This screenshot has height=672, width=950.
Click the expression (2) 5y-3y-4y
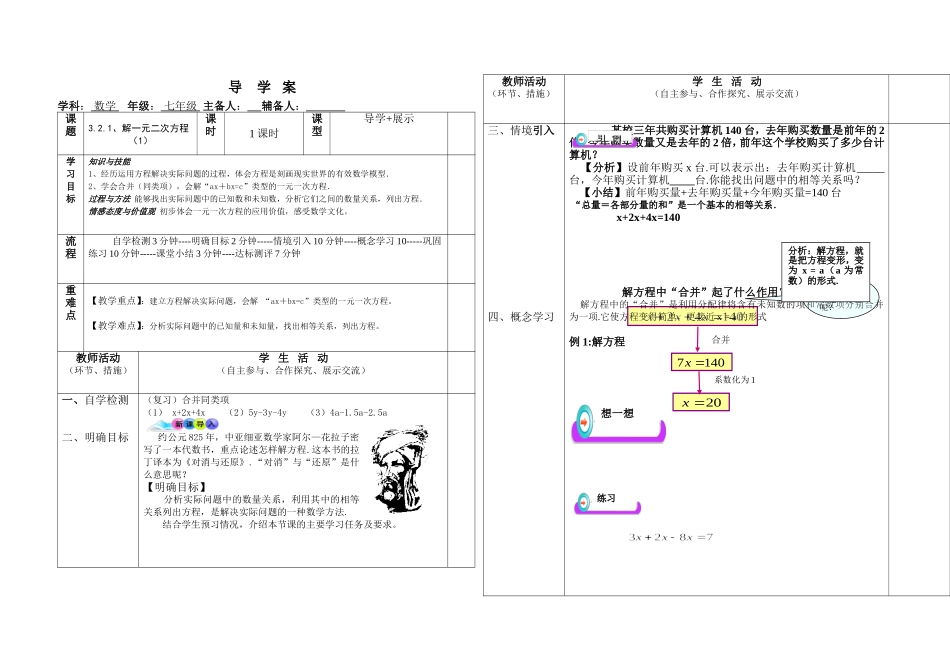257,413
